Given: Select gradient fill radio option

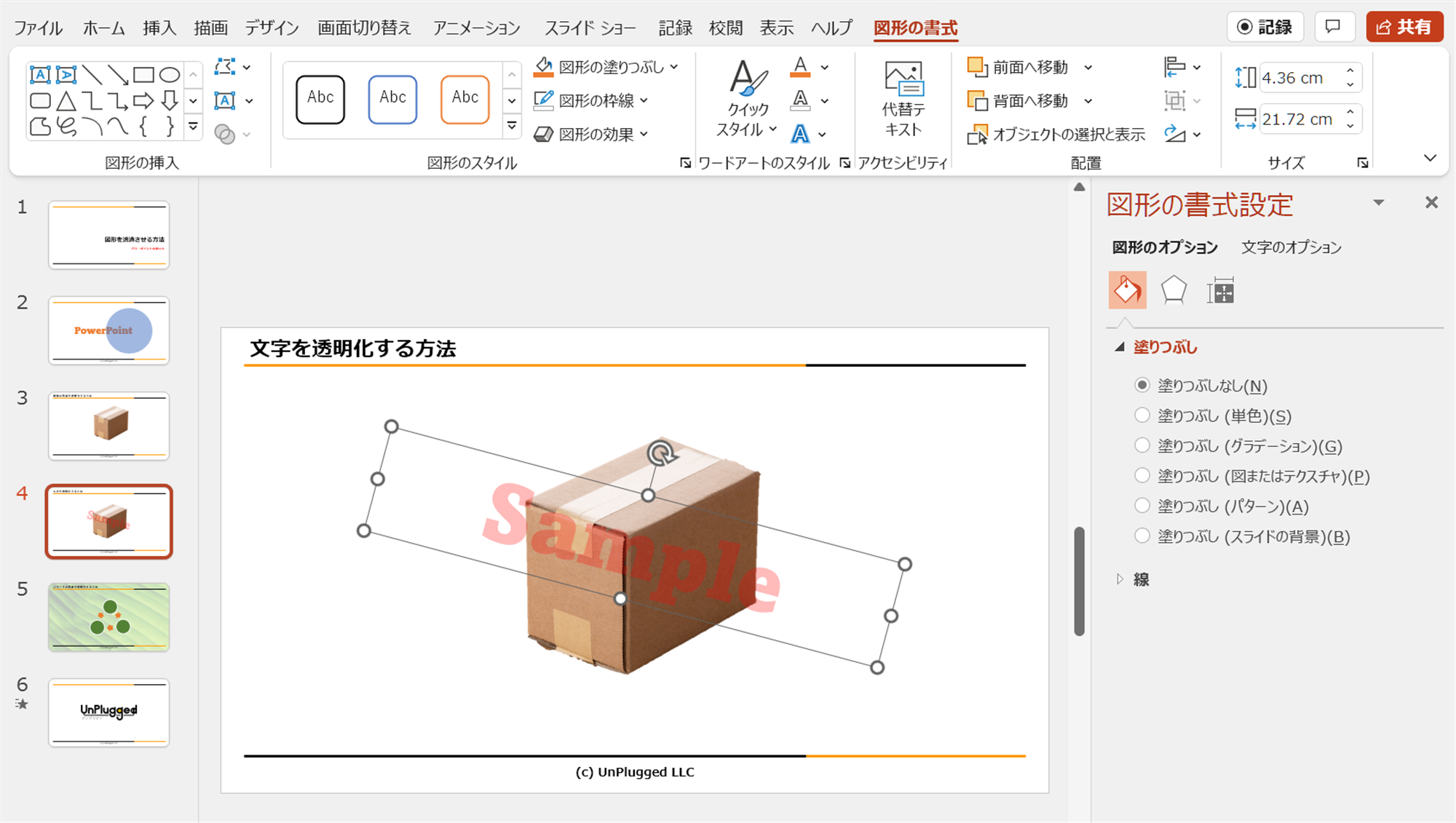Looking at the screenshot, I should pyautogui.click(x=1142, y=445).
